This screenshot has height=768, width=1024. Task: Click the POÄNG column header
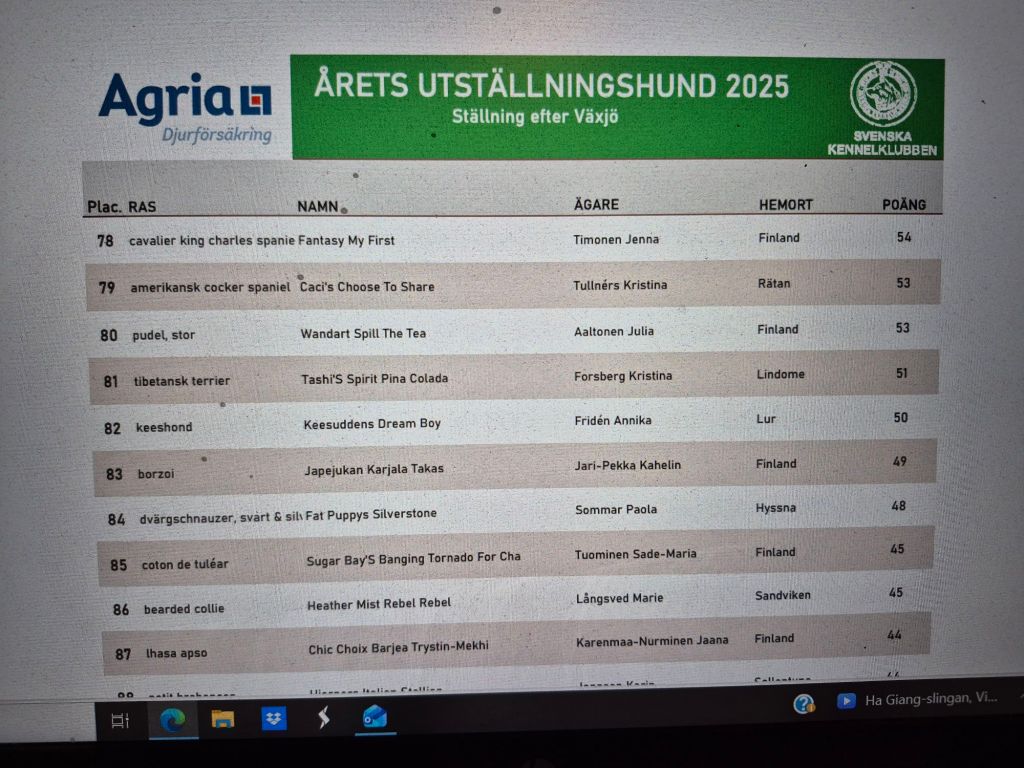click(x=903, y=204)
